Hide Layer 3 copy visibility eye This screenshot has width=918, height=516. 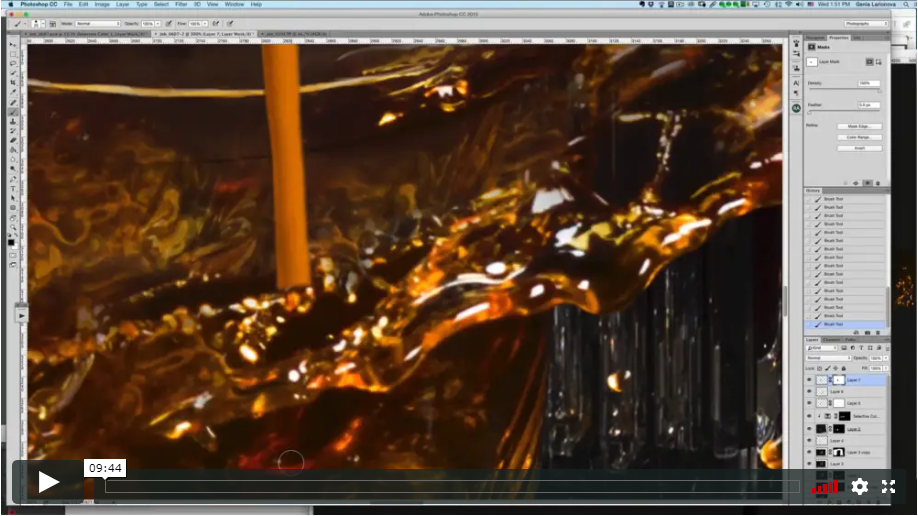pos(809,452)
